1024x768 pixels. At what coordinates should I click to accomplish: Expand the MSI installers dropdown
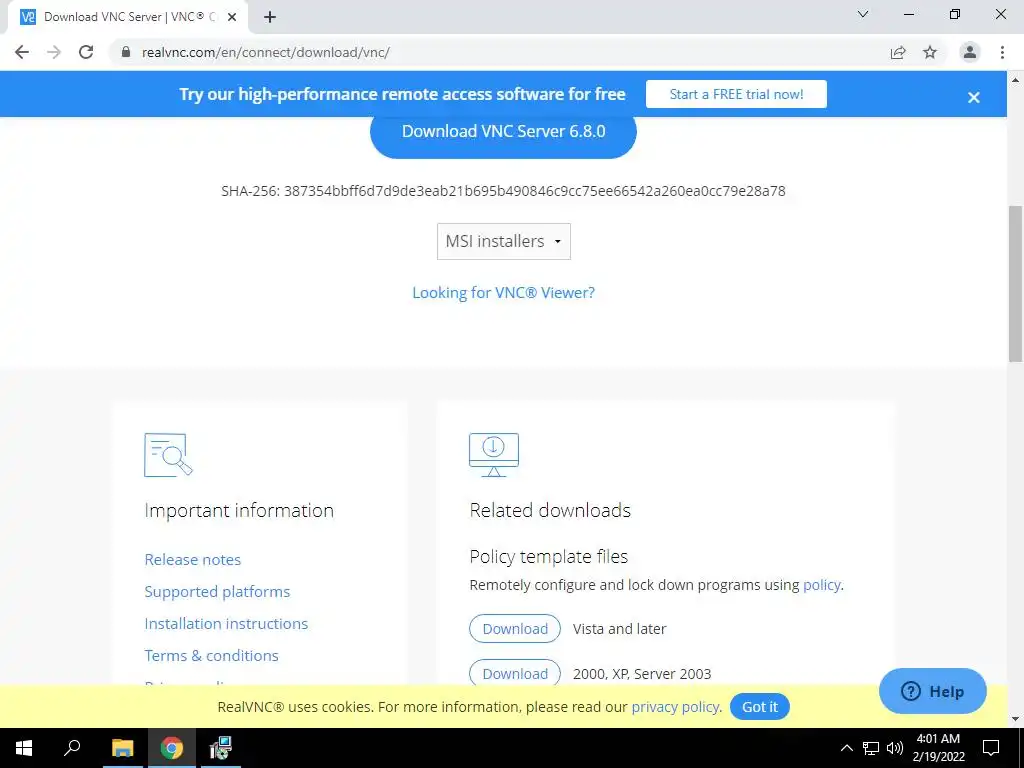[x=504, y=242]
